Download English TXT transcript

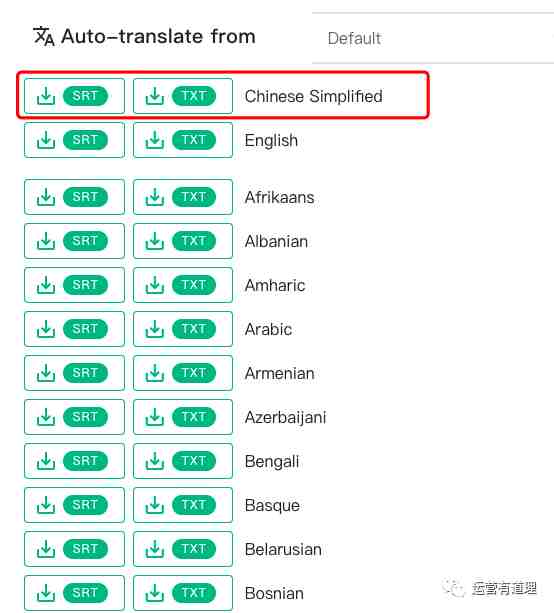pyautogui.click(x=183, y=140)
